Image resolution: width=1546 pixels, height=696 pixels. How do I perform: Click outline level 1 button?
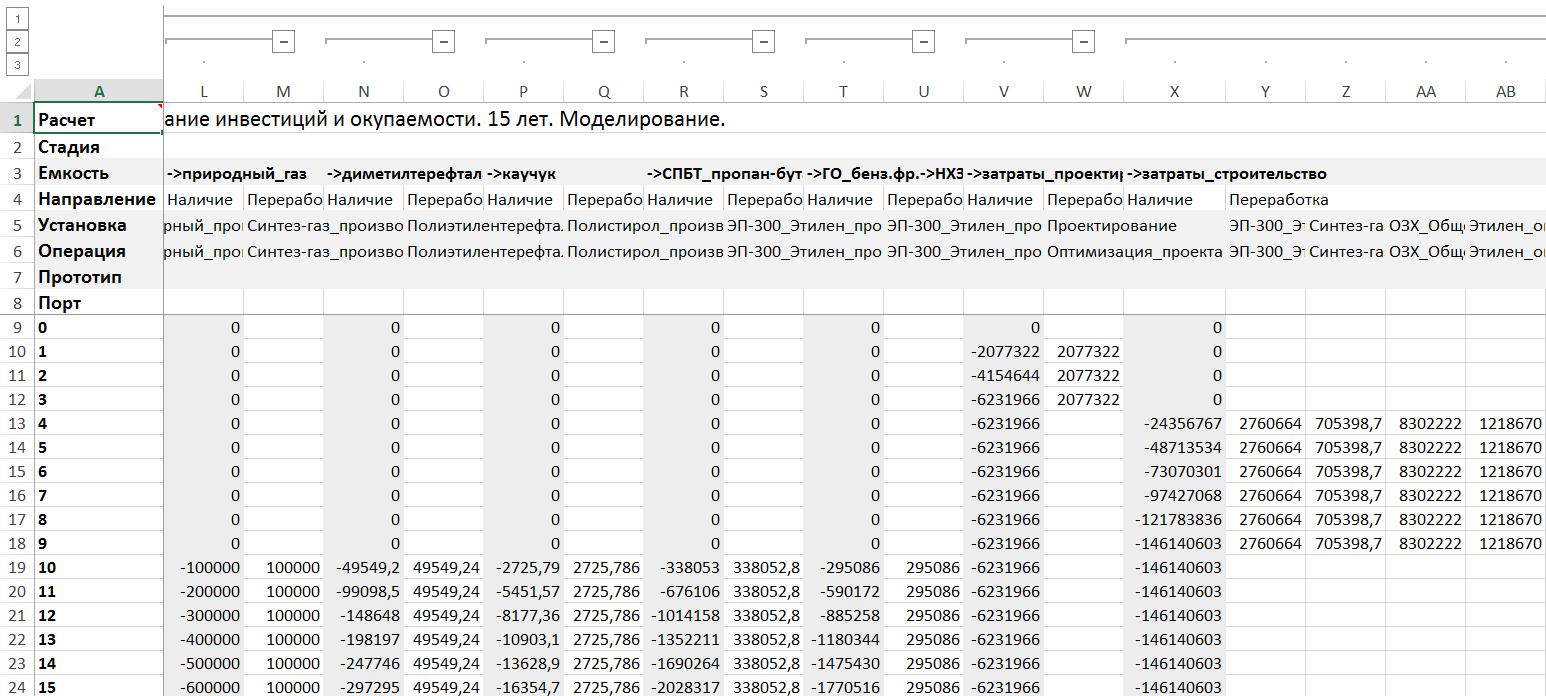(x=17, y=18)
